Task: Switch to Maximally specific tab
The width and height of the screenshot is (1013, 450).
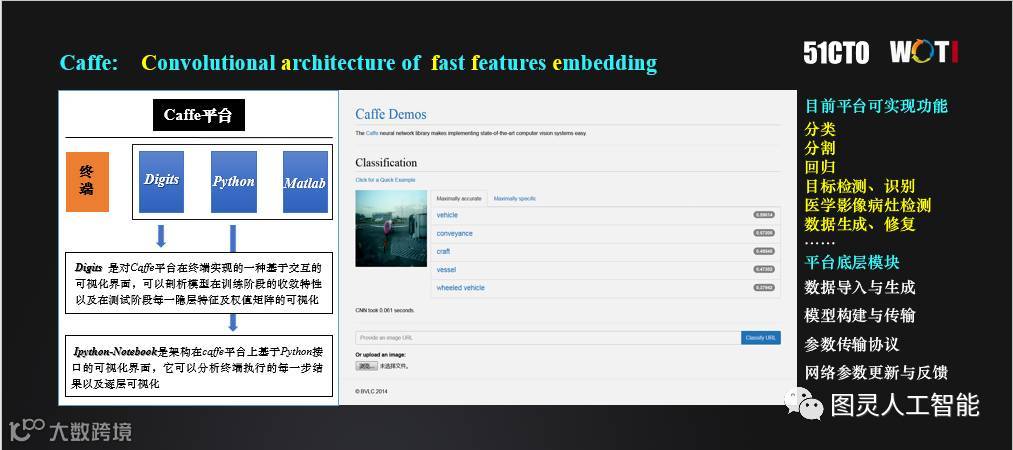Action: pos(515,199)
